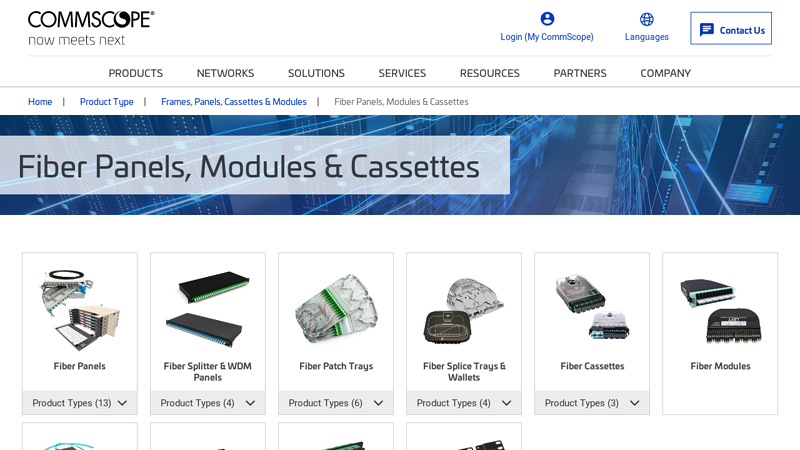Screen dimensions: 800x450
Task: Click the Fiber Modules product image
Action: point(720,311)
